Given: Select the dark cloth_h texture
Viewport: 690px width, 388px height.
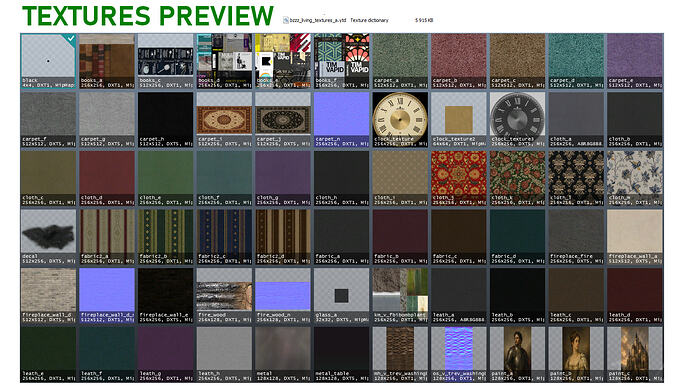Looking at the screenshot, I should point(341,178).
